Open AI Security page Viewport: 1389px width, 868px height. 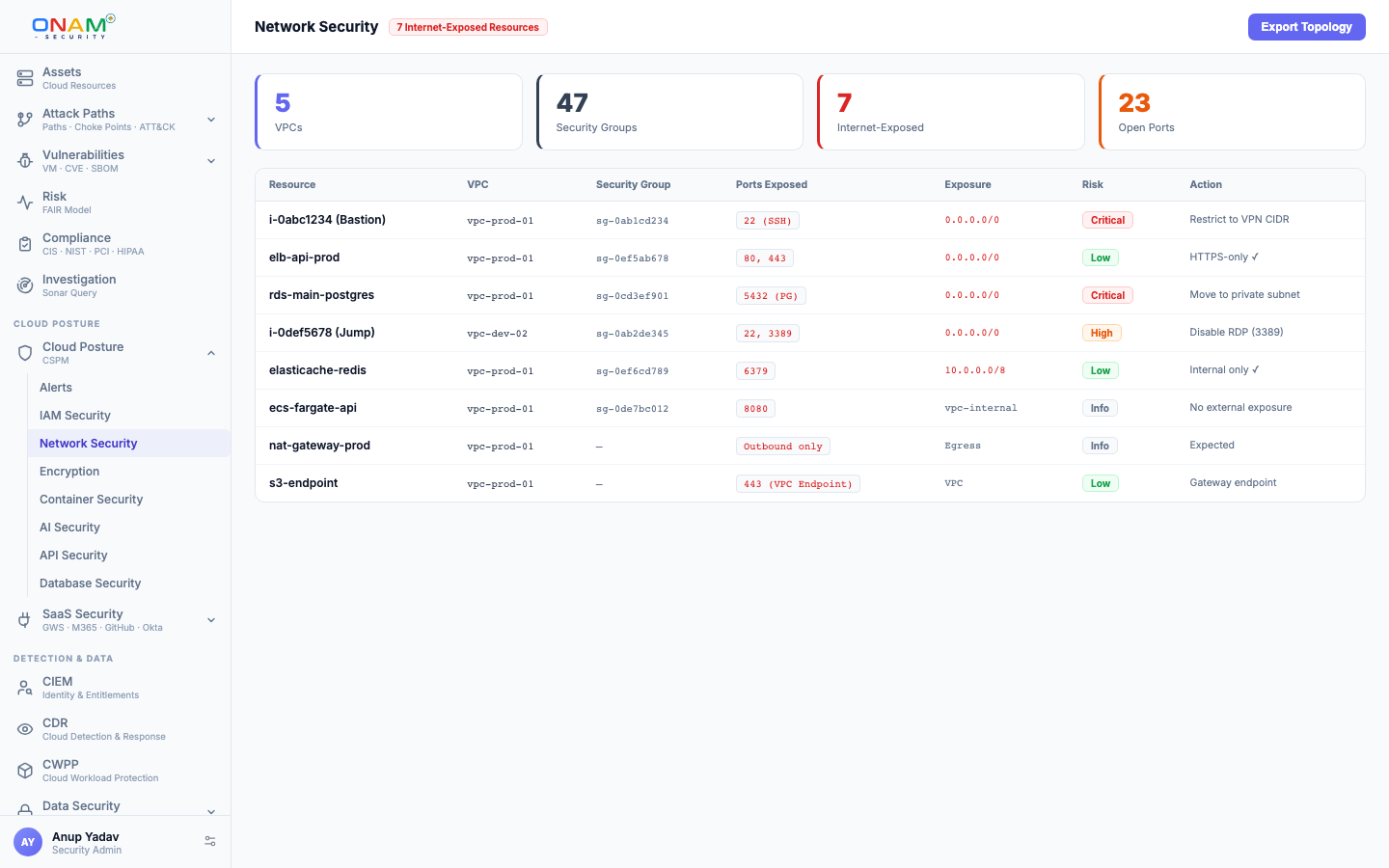(x=129, y=528)
